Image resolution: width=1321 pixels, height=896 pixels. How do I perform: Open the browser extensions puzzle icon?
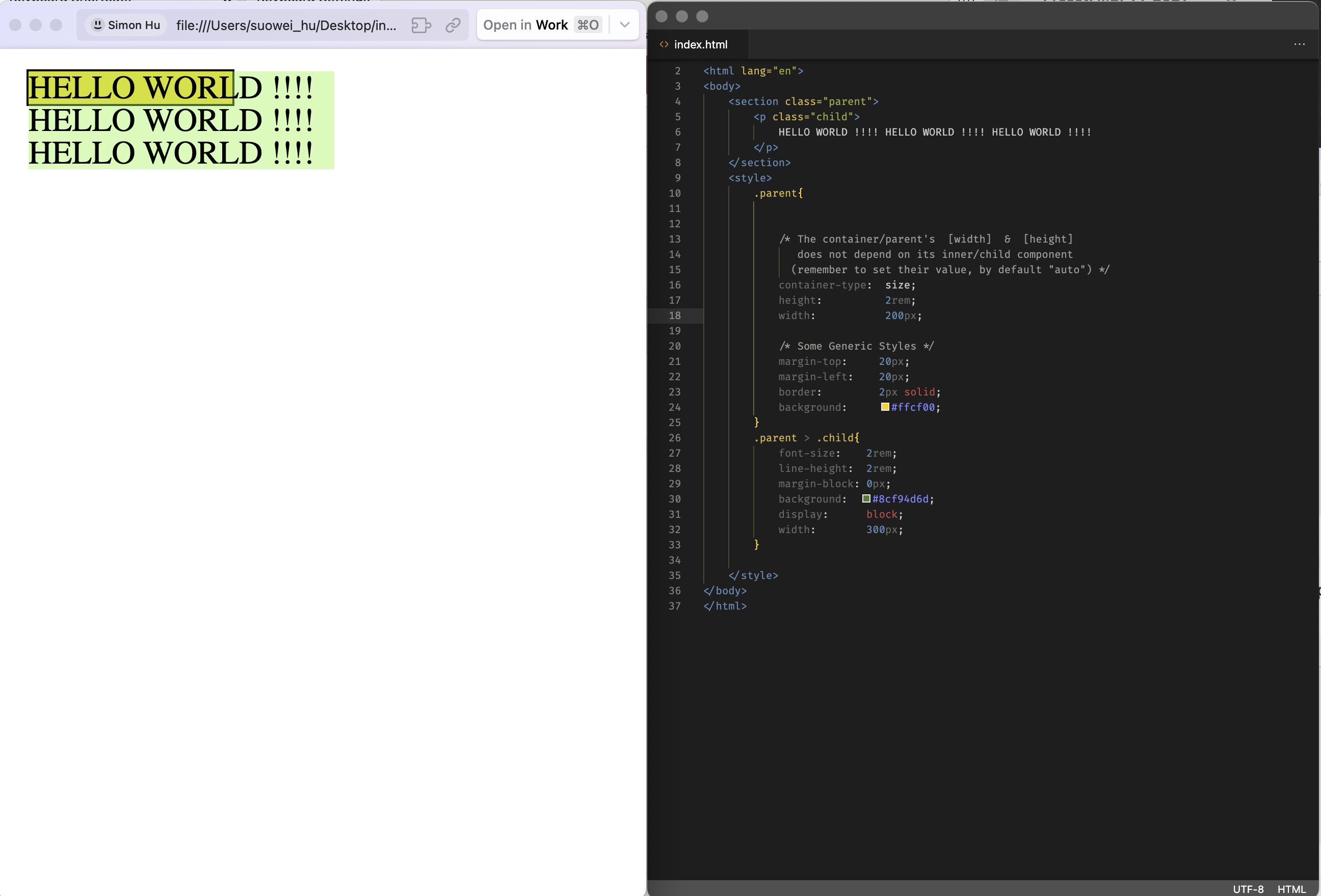coord(421,25)
